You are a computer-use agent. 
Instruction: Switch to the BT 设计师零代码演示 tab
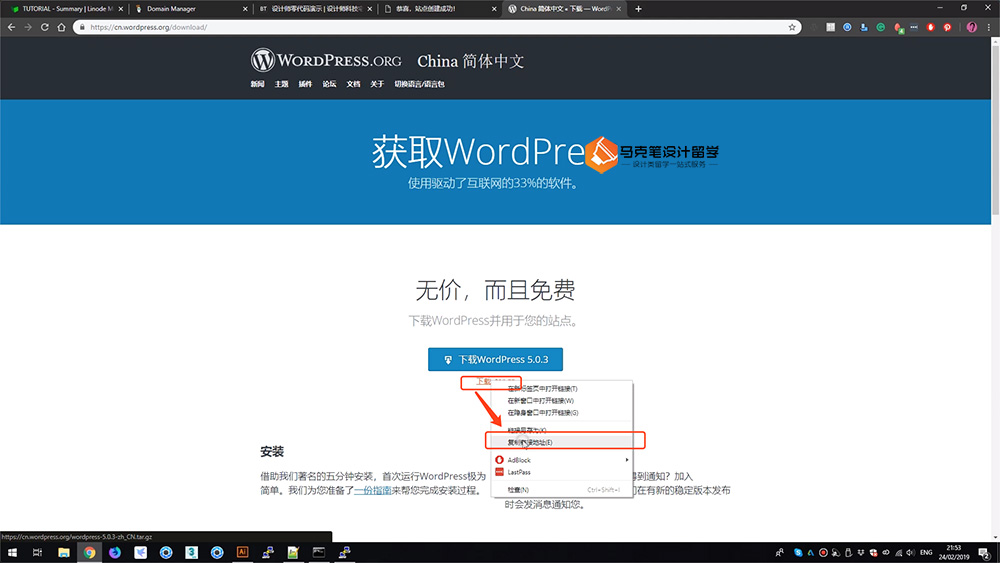314,9
